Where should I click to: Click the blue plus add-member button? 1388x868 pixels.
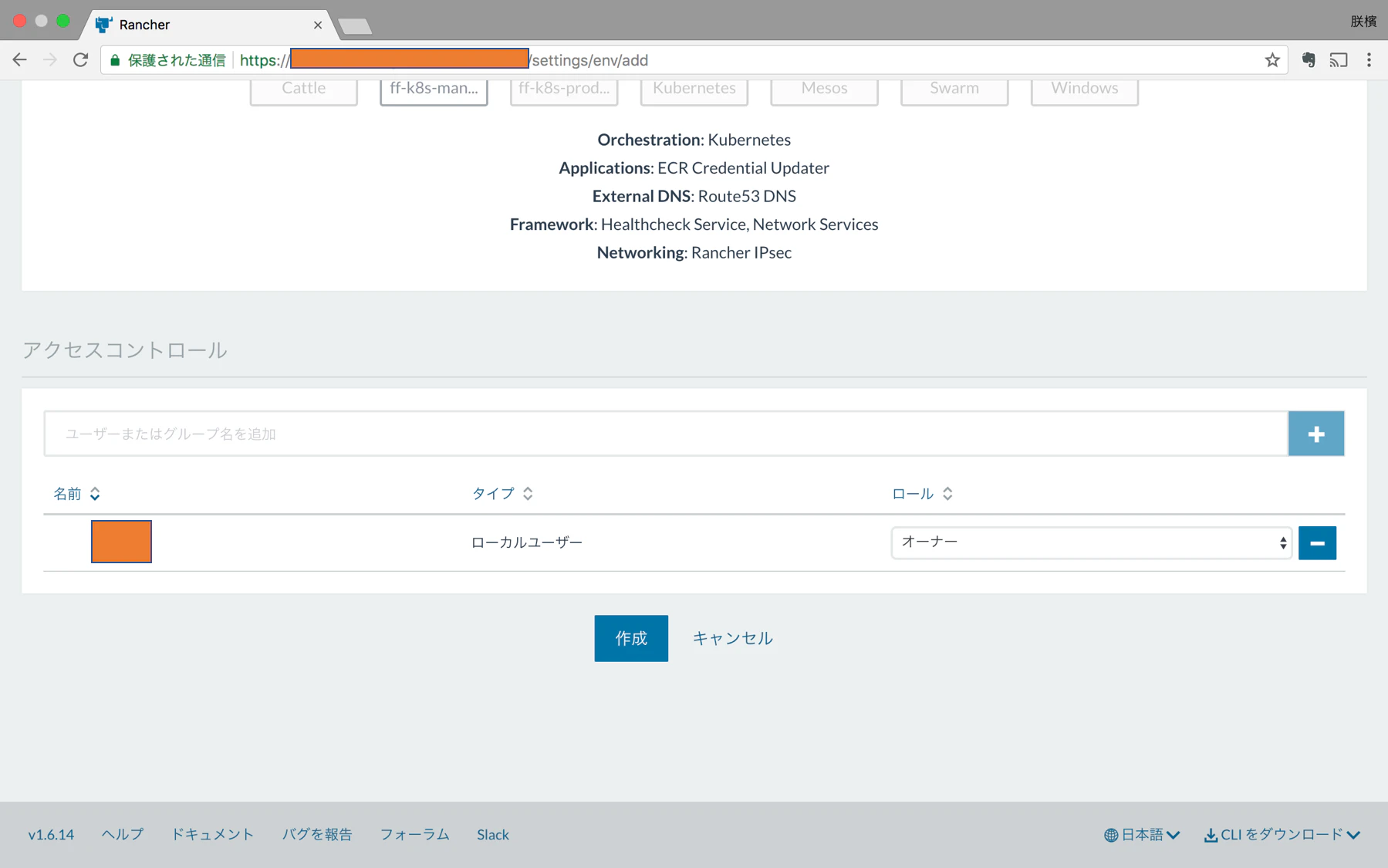tap(1316, 434)
